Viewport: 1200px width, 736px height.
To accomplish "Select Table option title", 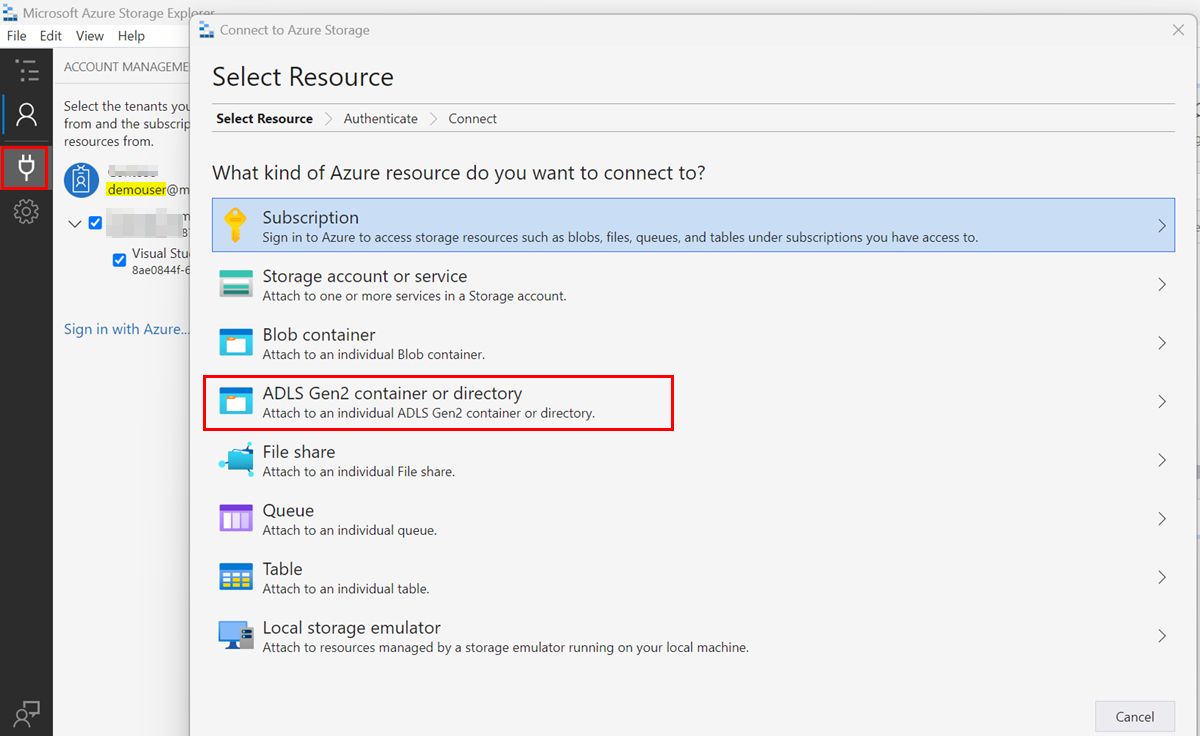I will coord(283,569).
